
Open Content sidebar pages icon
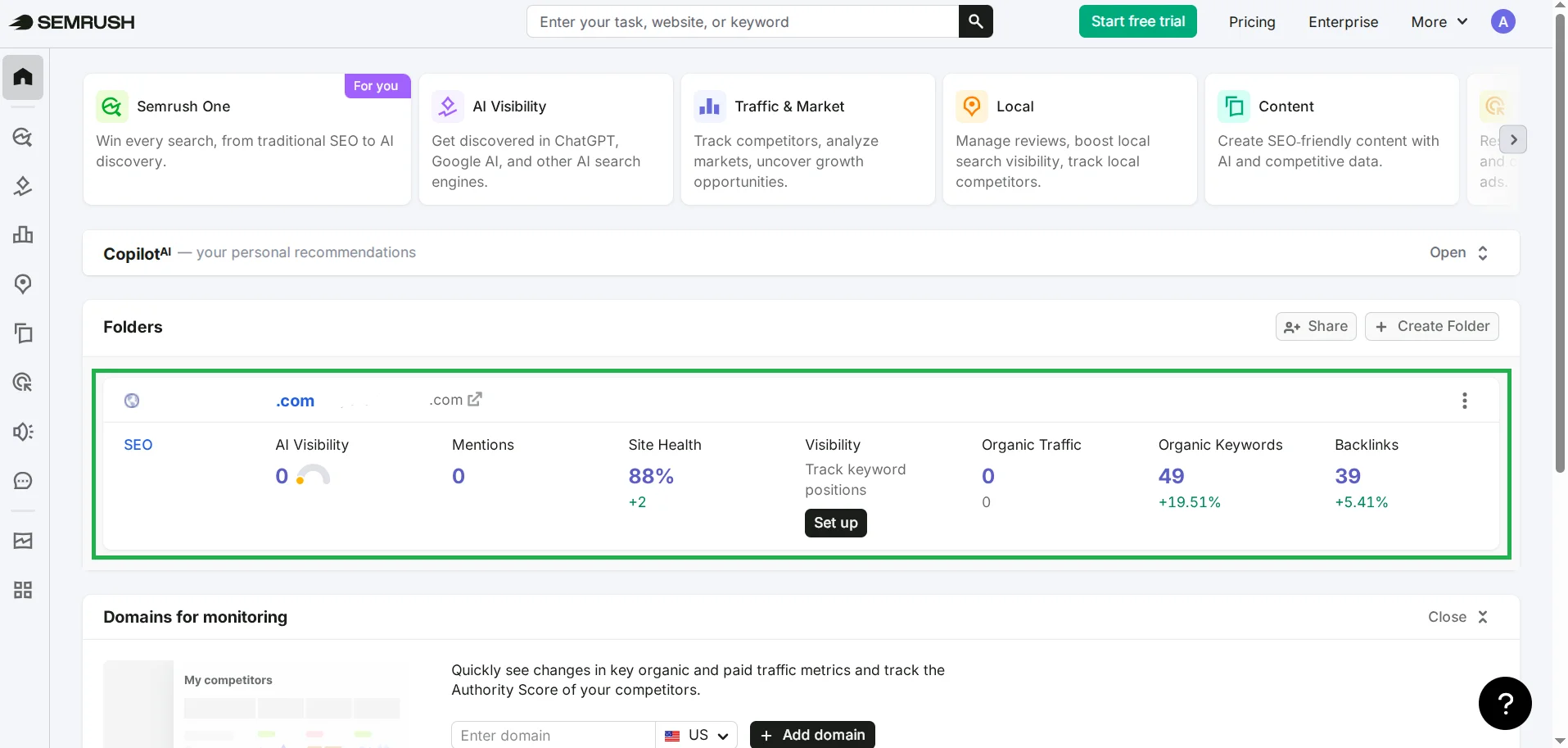click(x=23, y=333)
